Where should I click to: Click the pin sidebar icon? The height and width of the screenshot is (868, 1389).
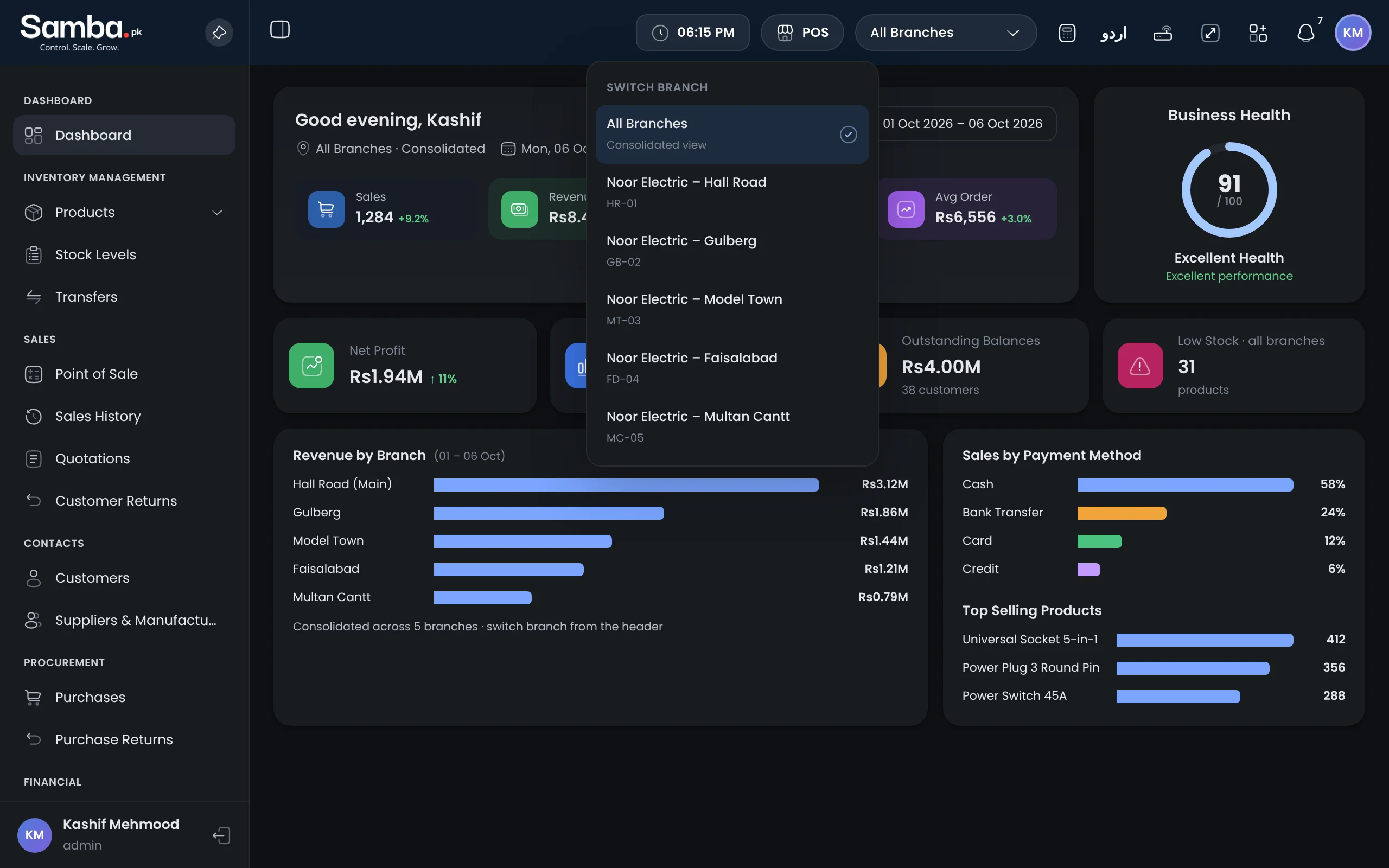(x=219, y=33)
